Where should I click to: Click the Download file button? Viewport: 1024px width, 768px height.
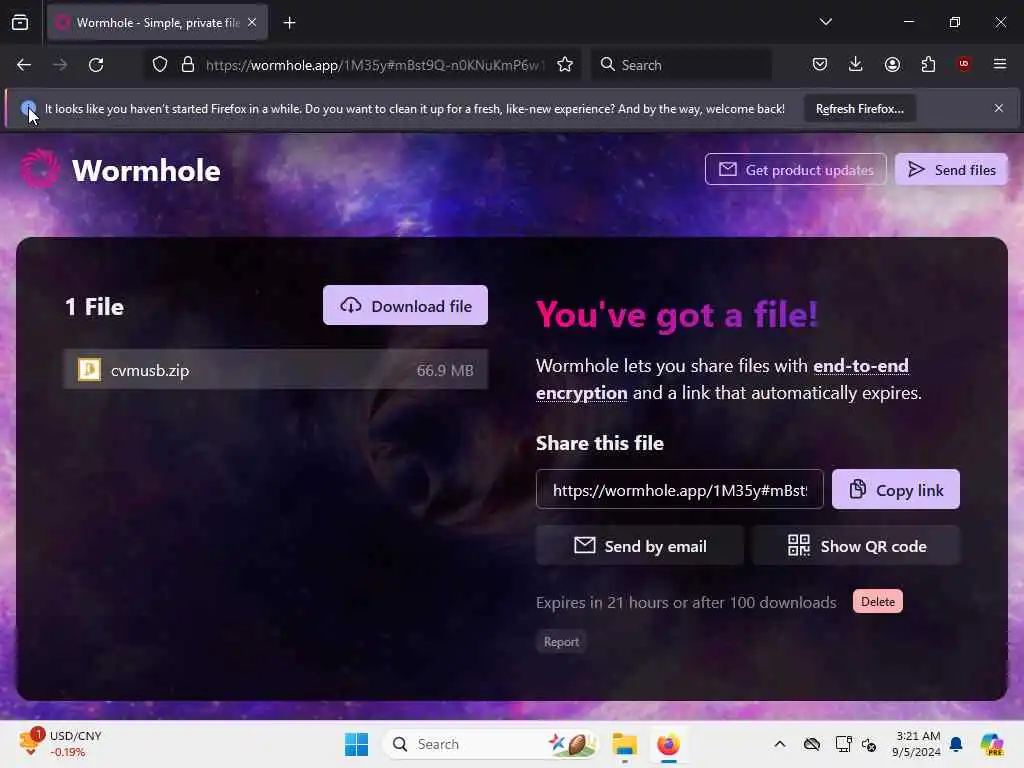coord(405,306)
